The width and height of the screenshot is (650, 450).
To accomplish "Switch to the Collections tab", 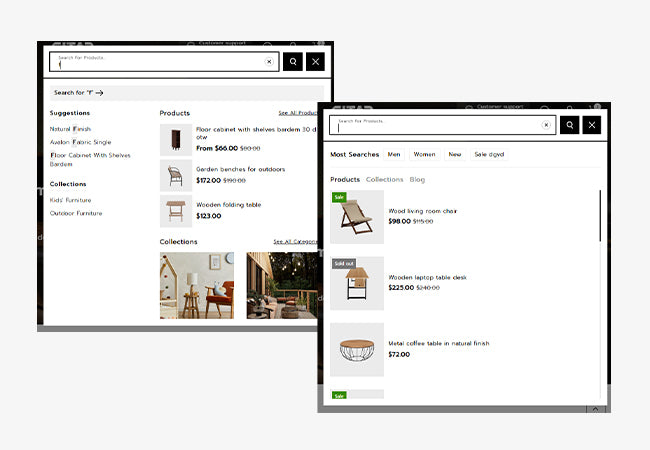I will click(x=384, y=179).
